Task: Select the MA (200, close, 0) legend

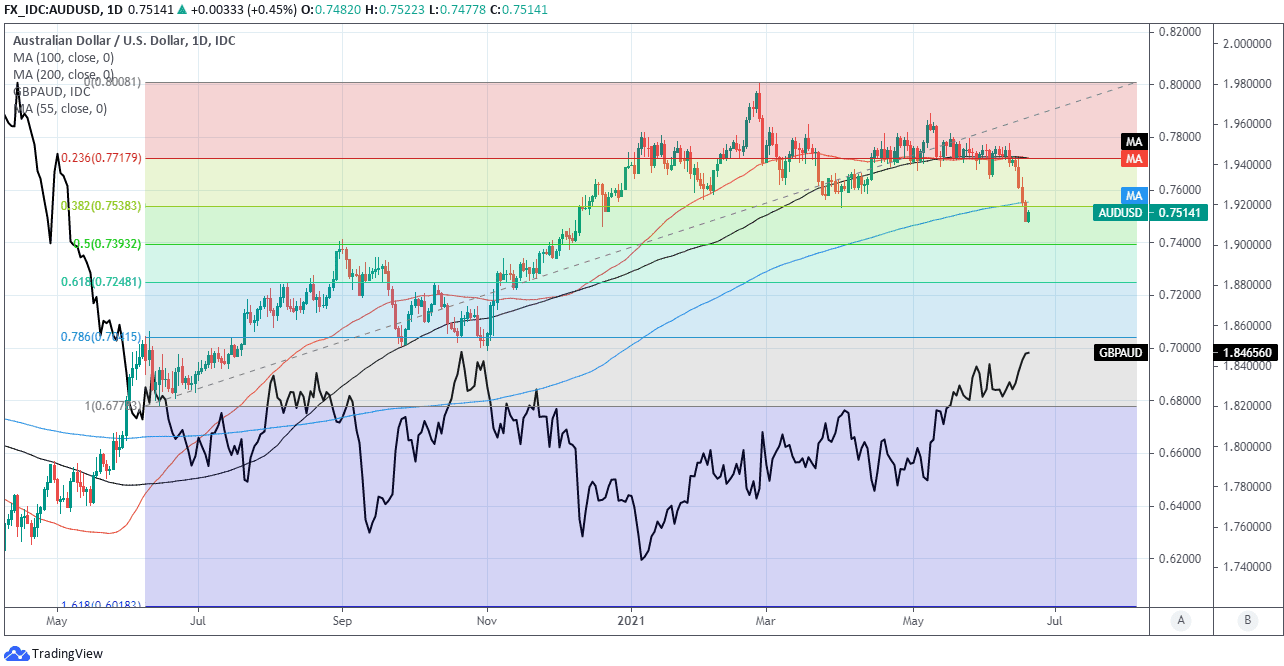Action: coord(64,75)
